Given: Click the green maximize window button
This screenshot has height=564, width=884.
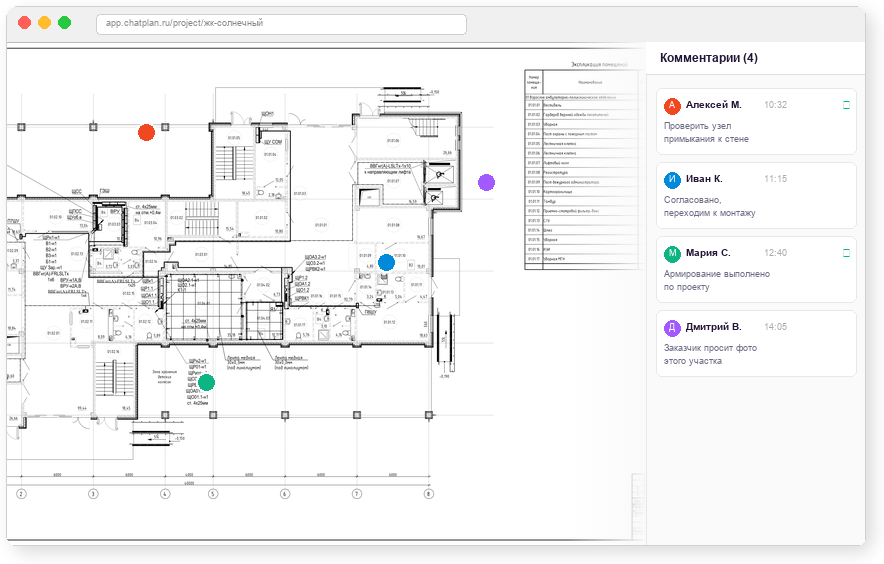Looking at the screenshot, I should 64,23.
